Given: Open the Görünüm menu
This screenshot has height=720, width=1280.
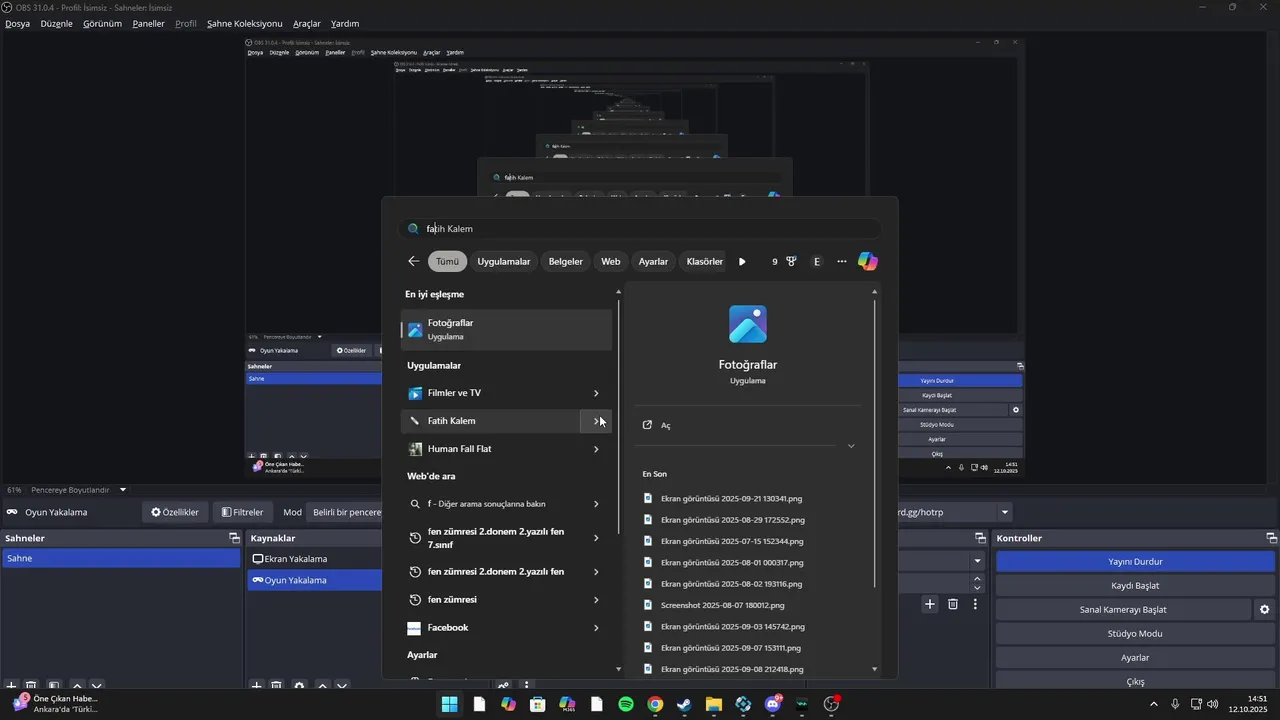Looking at the screenshot, I should 102,23.
